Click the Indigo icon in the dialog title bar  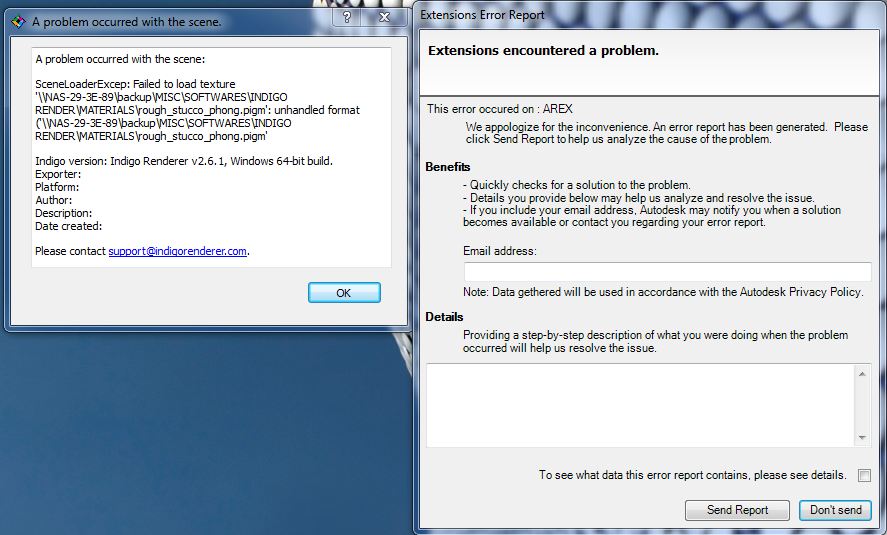coord(17,20)
